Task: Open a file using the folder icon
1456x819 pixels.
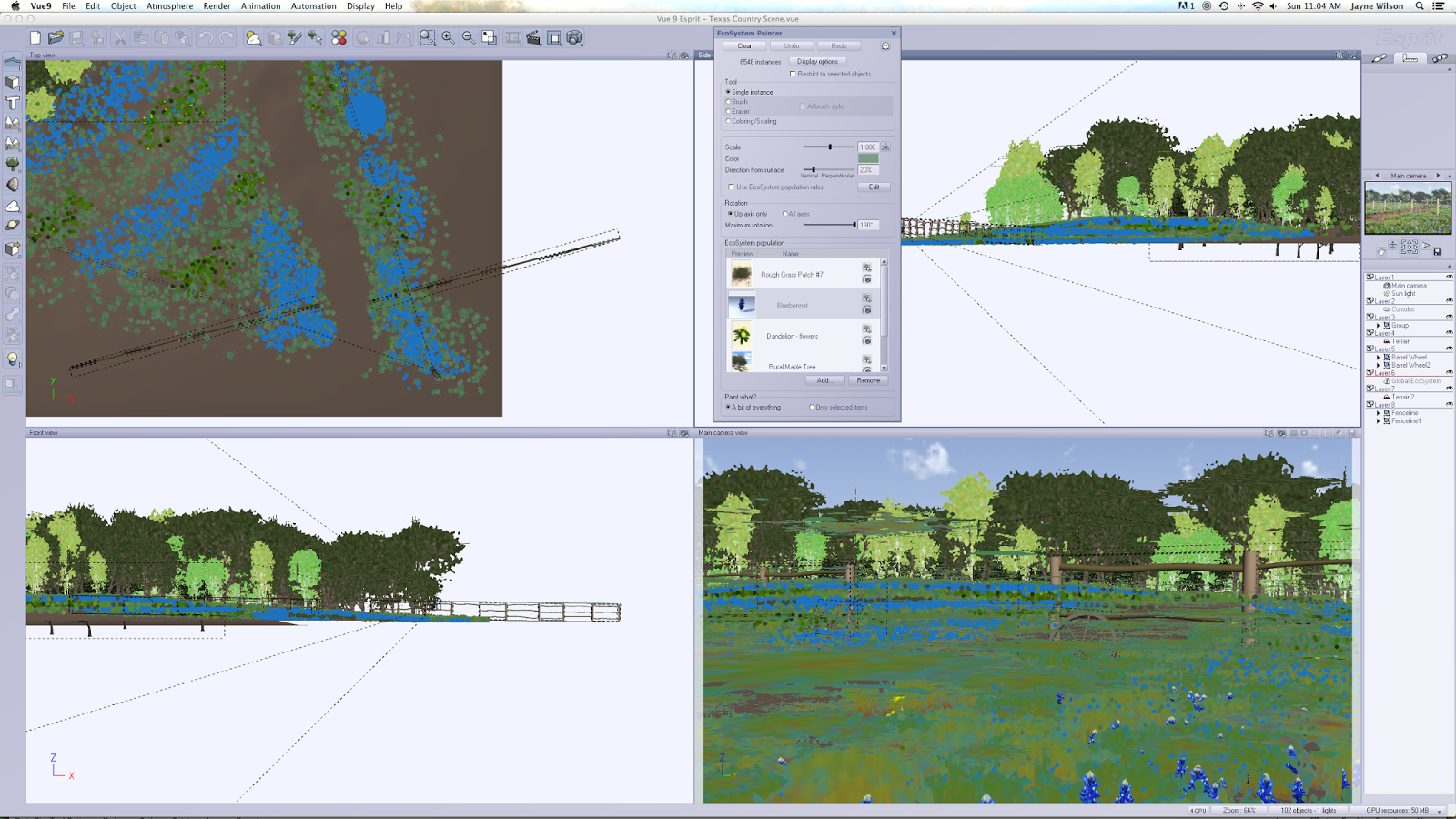Action: click(56, 37)
